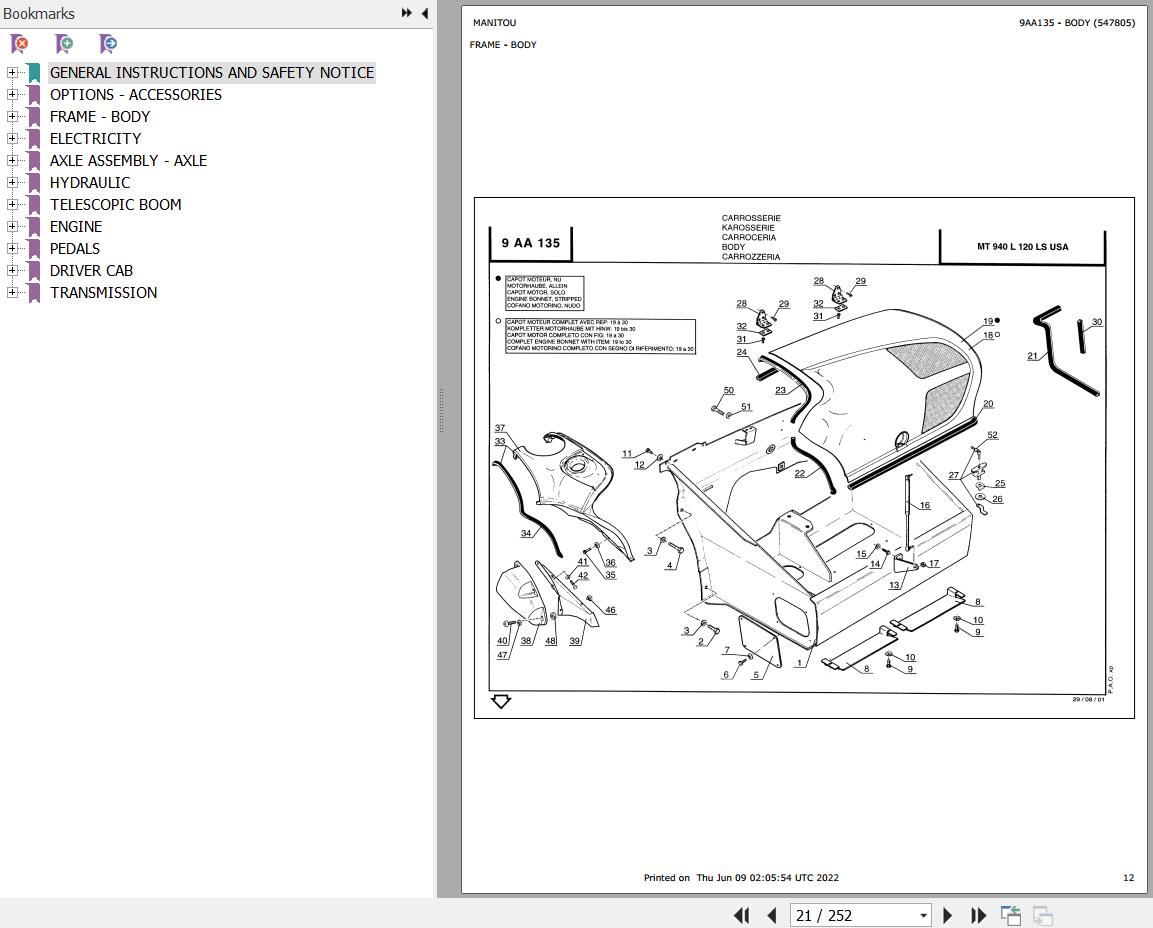The height and width of the screenshot is (928, 1153).
Task: Click part number 16 in the diagram
Action: (924, 505)
